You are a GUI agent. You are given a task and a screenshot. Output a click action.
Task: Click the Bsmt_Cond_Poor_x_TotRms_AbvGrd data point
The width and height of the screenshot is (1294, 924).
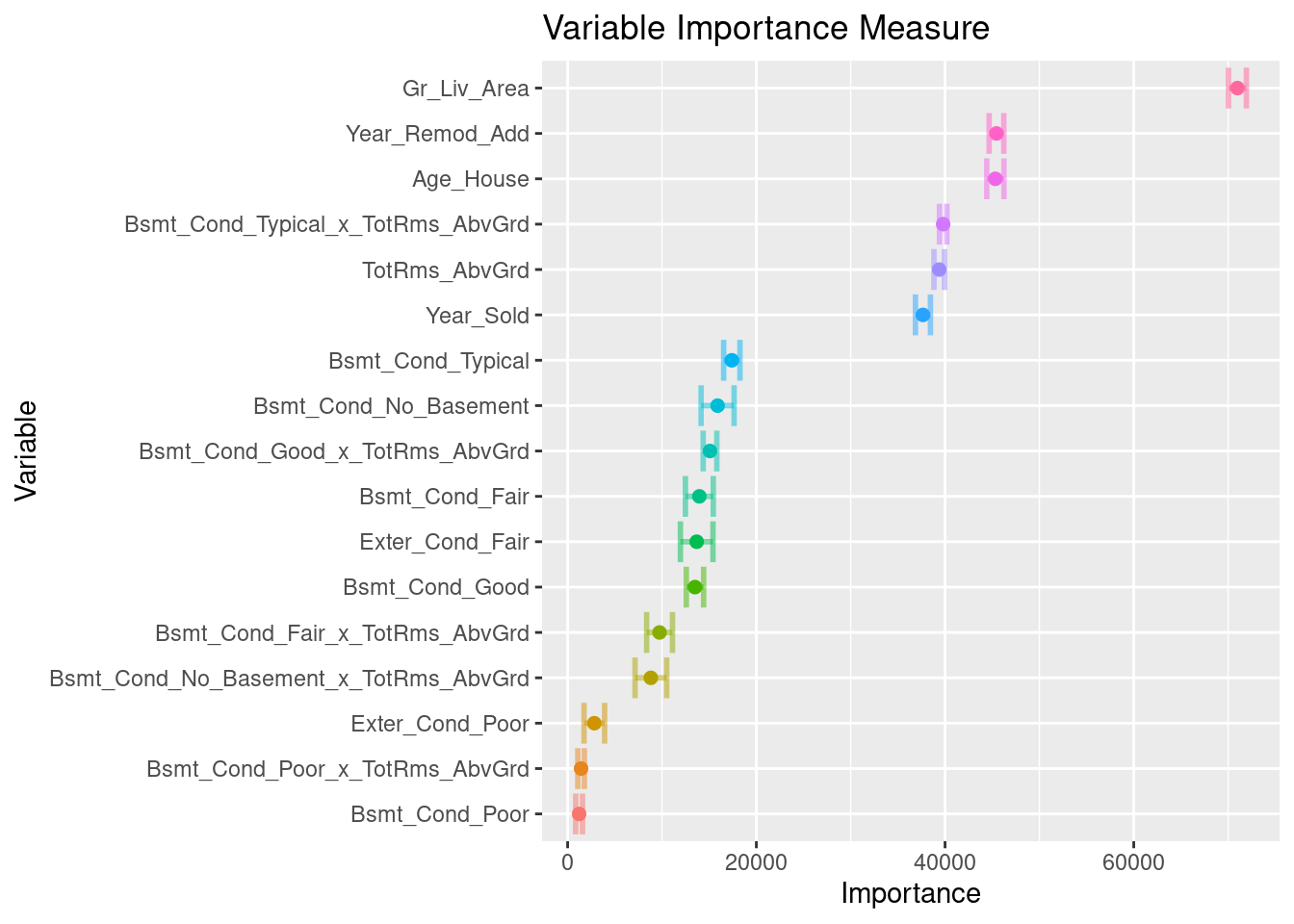581,769
